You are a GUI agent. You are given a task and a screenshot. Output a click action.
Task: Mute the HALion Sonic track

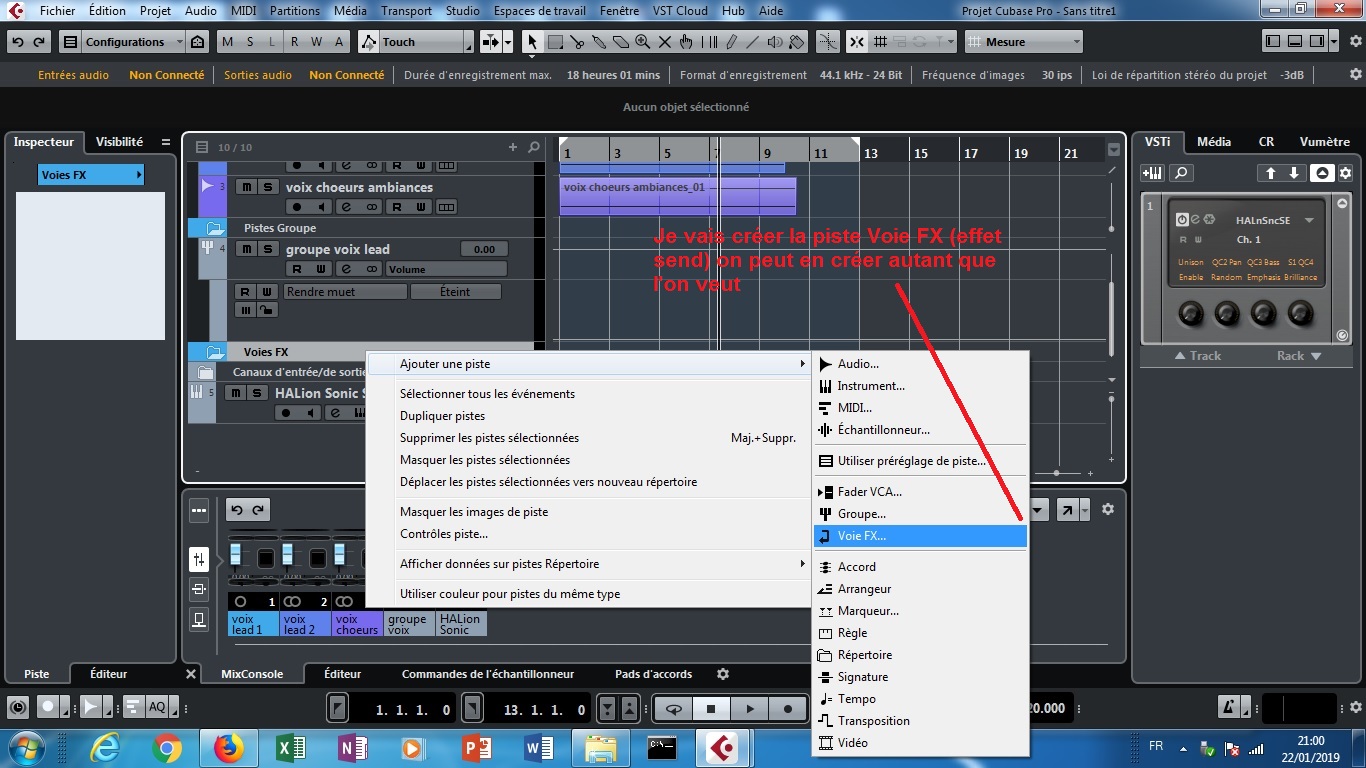click(x=235, y=393)
